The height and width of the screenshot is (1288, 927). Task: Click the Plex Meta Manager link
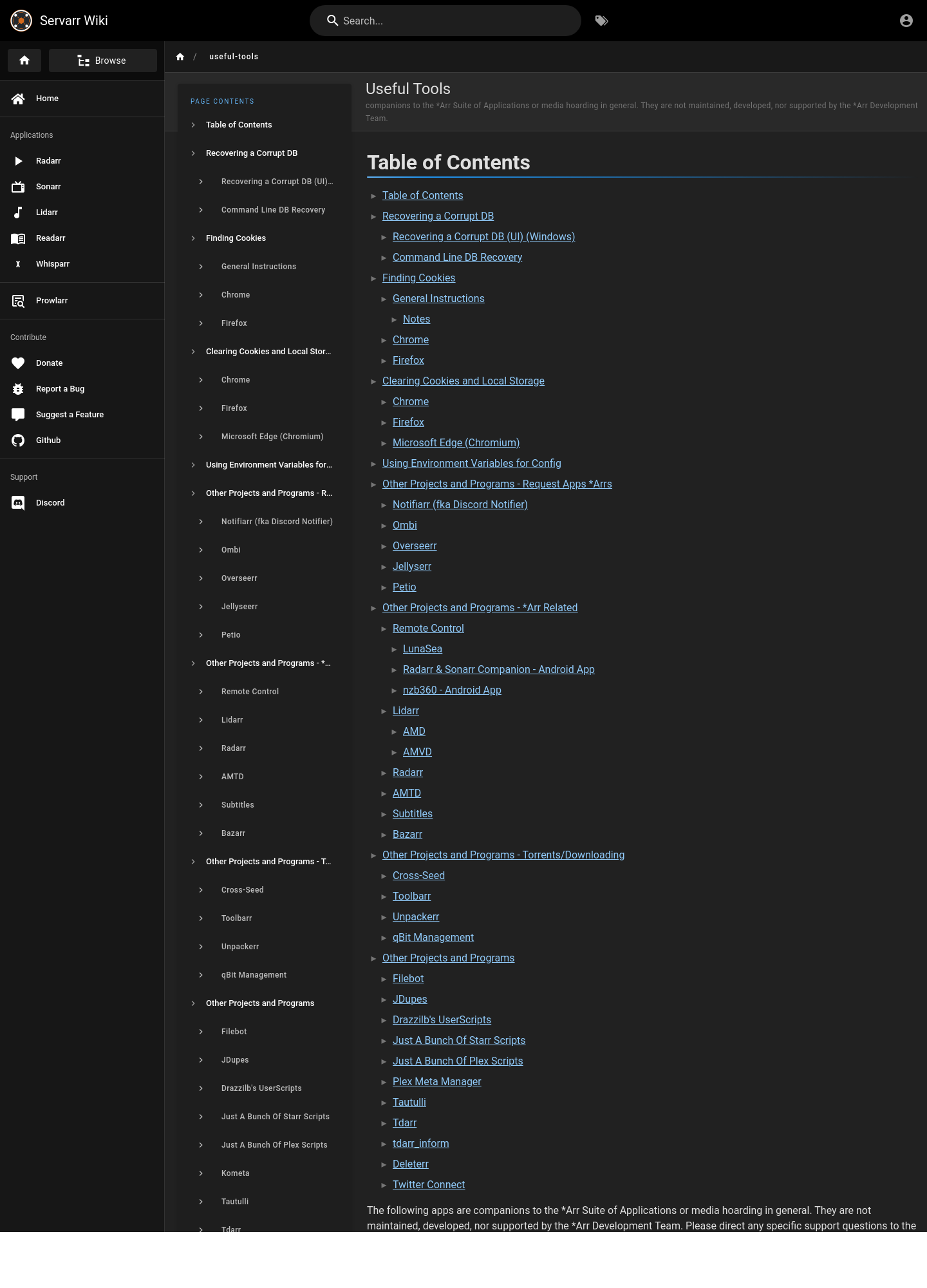(x=436, y=1082)
